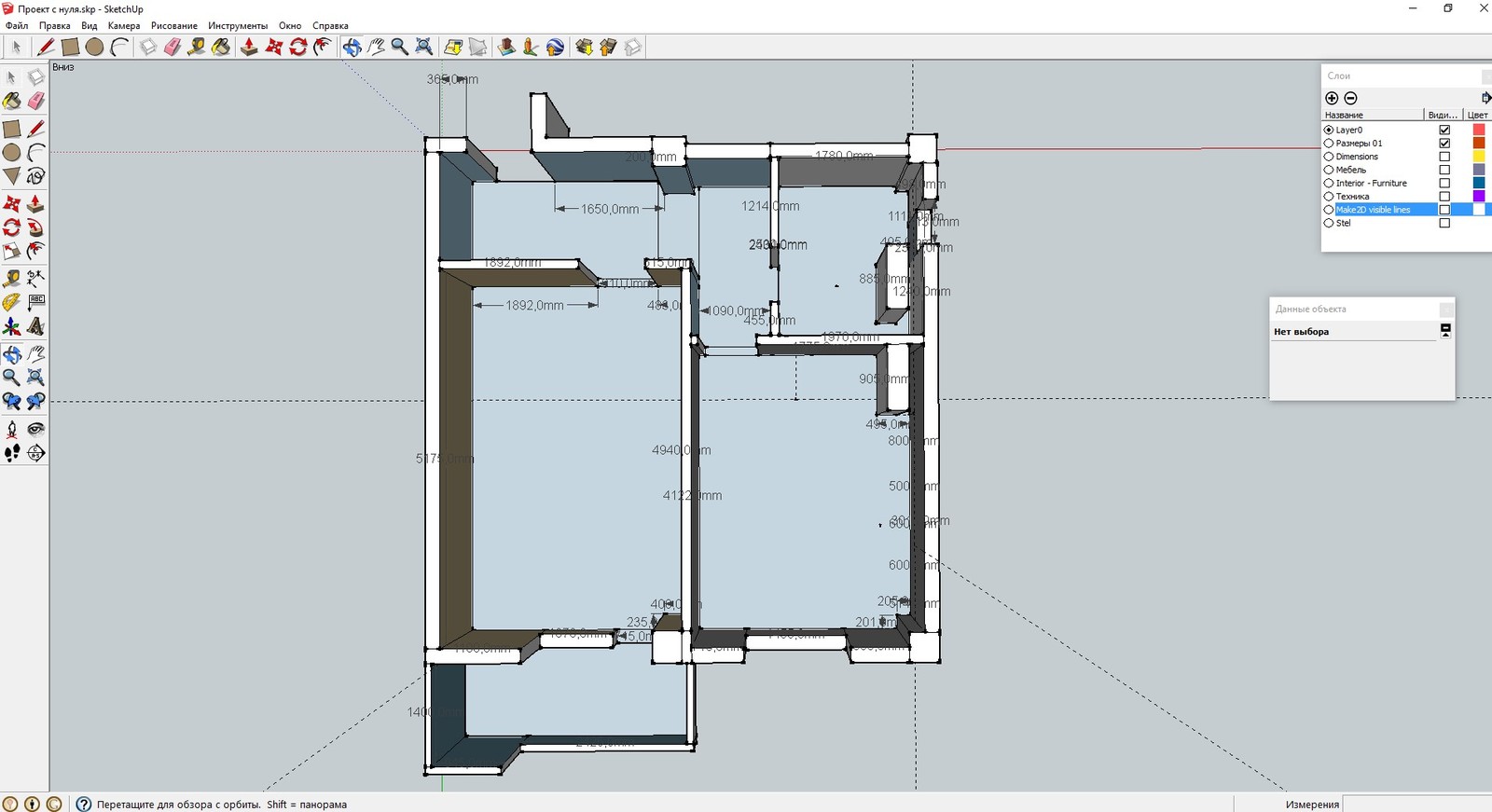Select the Walk footprints tool

point(12,453)
